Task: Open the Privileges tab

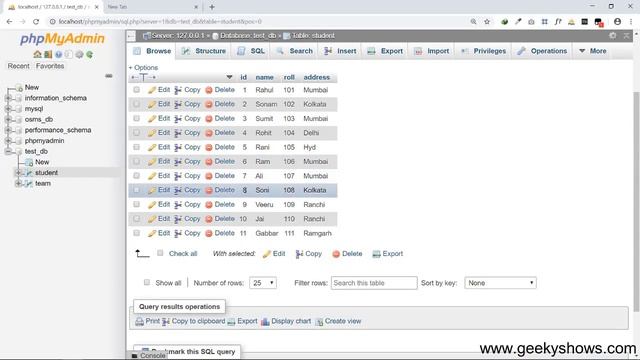Action: tap(484, 51)
